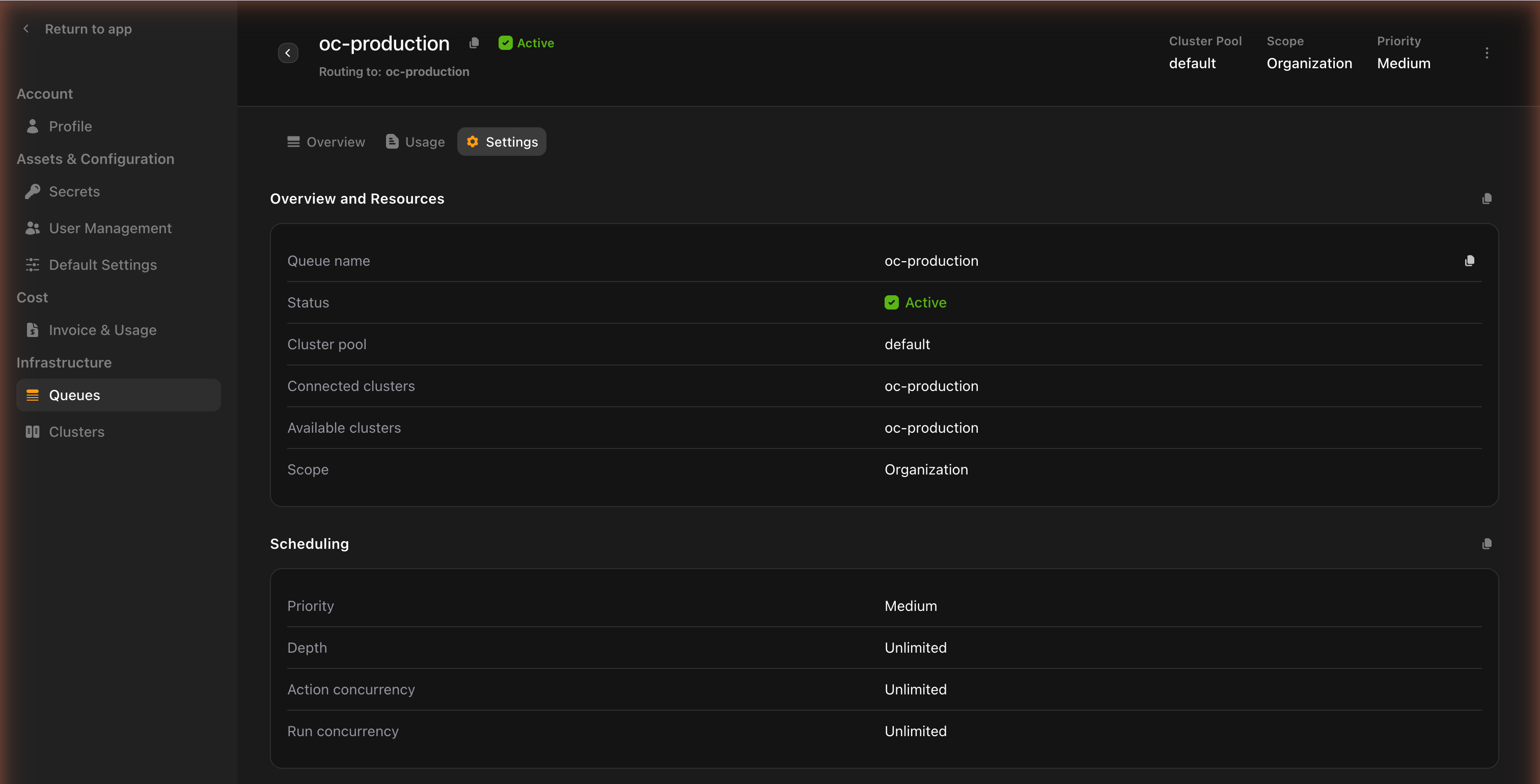Click the Run concurrency value Unlimited
Screen dimensions: 1540x784
tap(915, 732)
